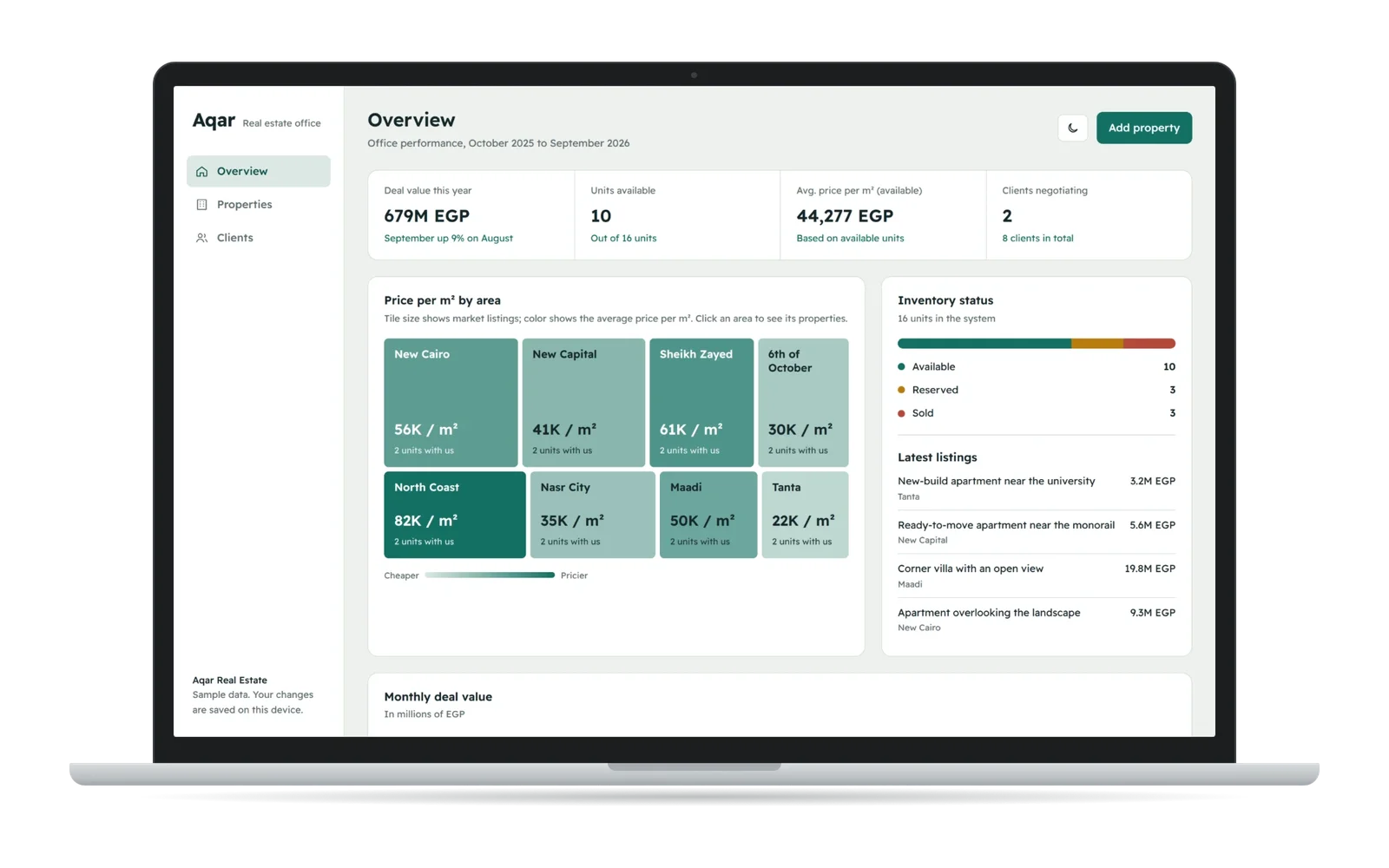Click the Aqar logo text
Viewport: 1389px width, 868px height.
214,121
